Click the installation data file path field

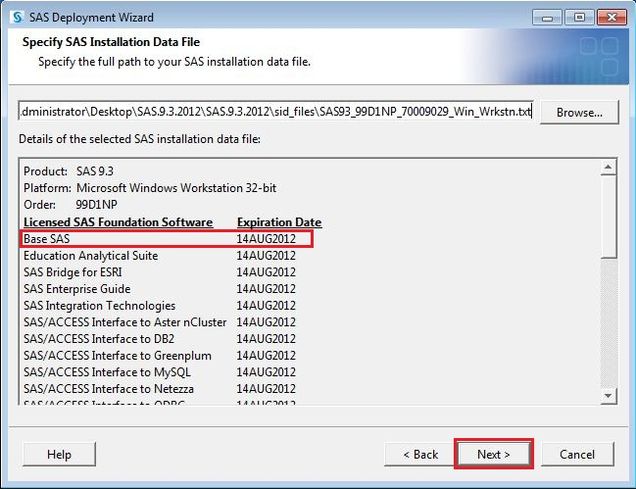[276, 112]
